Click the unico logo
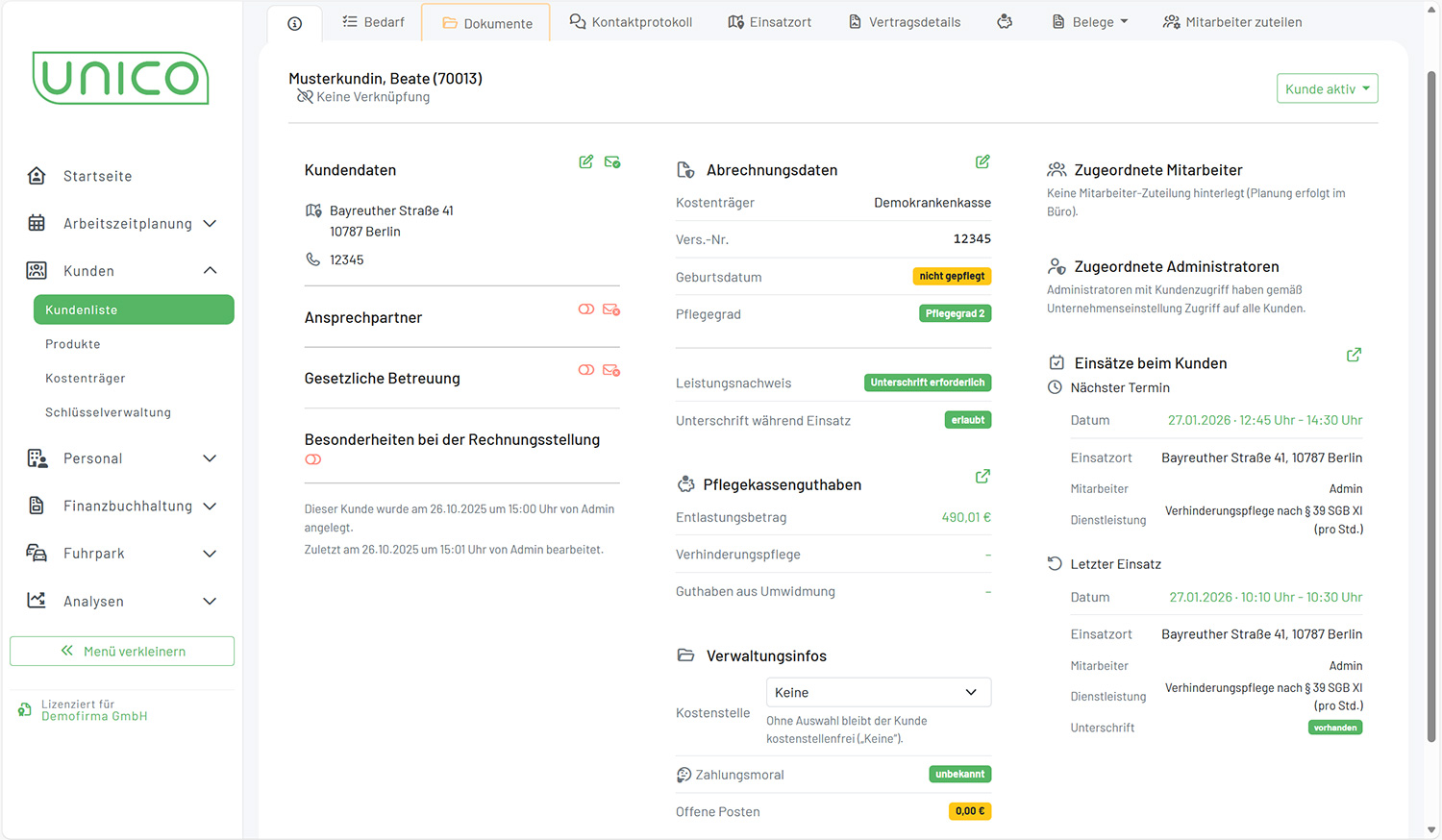The height and width of the screenshot is (840, 1442). [121, 78]
